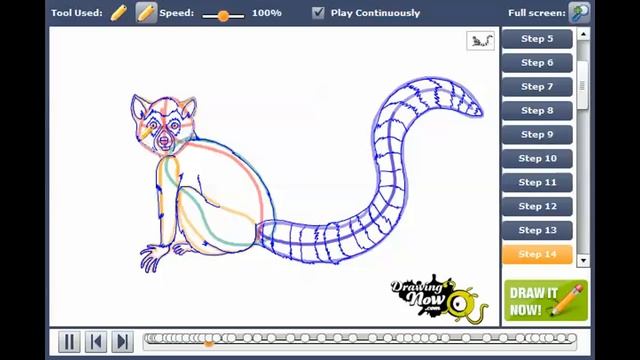Jump to Step 13
The width and height of the screenshot is (640, 360).
pyautogui.click(x=537, y=230)
